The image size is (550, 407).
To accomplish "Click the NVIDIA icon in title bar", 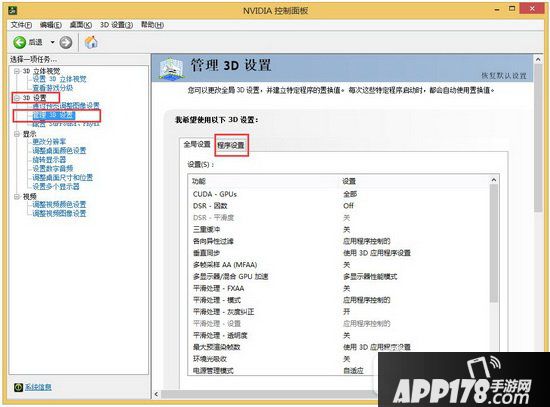I will (13, 10).
